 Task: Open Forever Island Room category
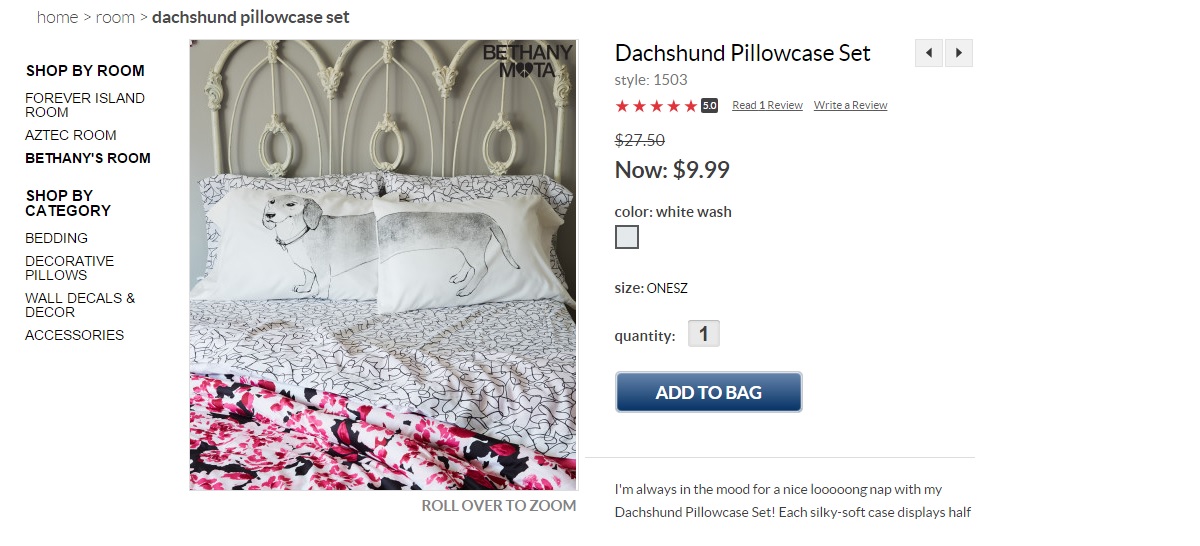85,105
